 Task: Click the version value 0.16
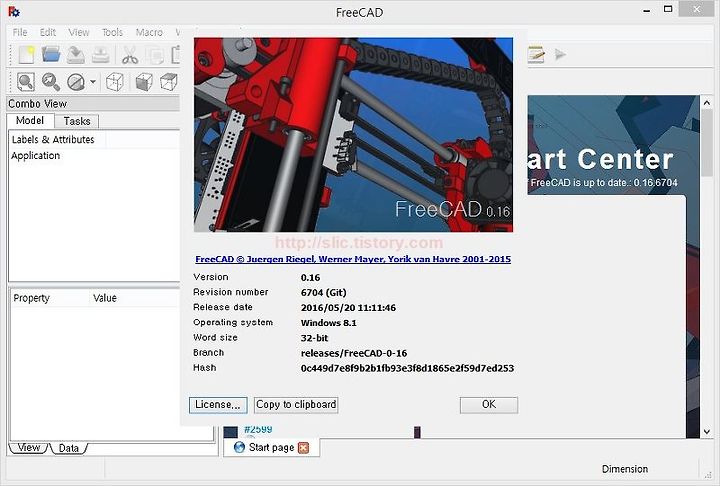pos(310,277)
